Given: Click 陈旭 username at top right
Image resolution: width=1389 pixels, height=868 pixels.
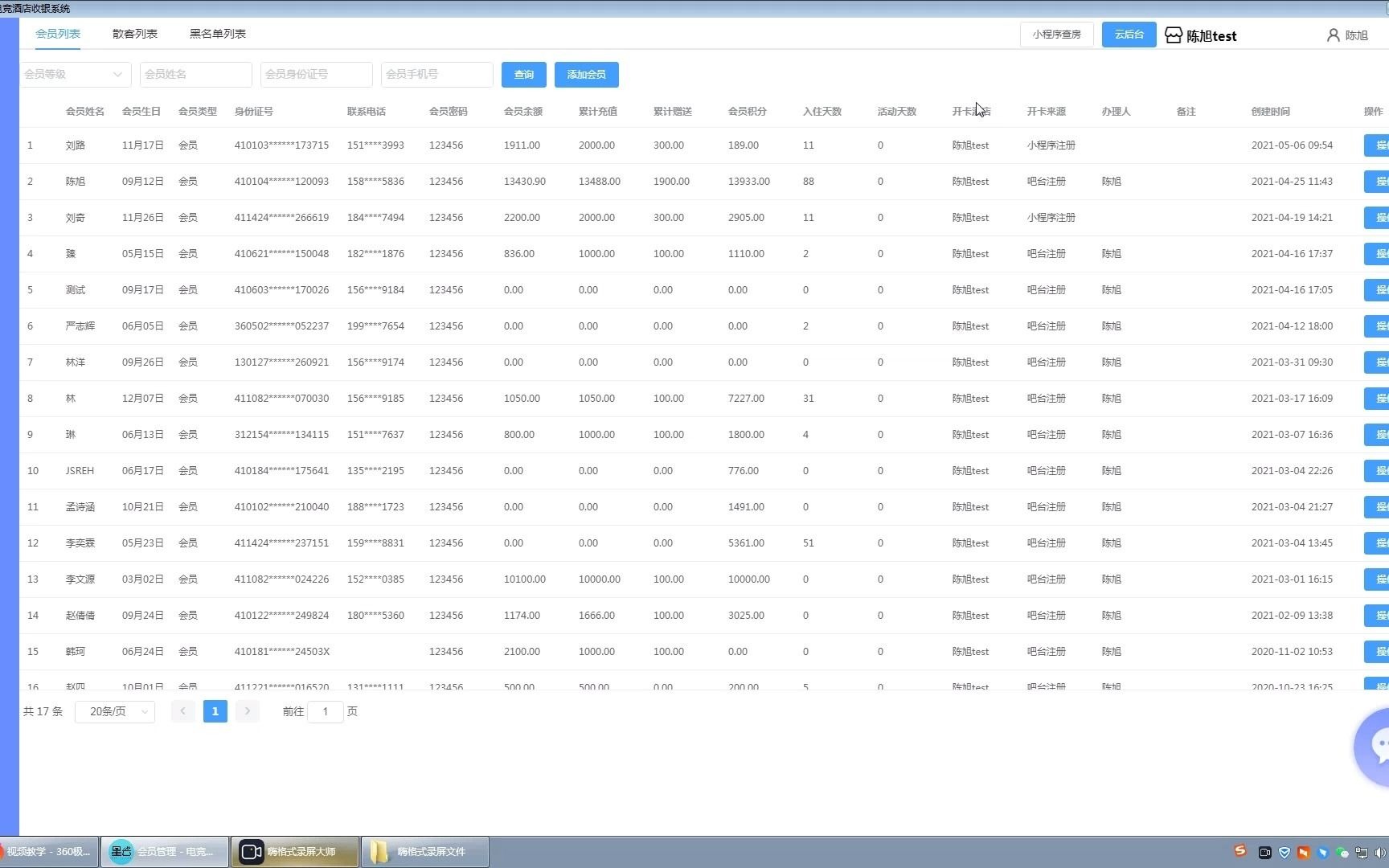Looking at the screenshot, I should pos(1357,35).
